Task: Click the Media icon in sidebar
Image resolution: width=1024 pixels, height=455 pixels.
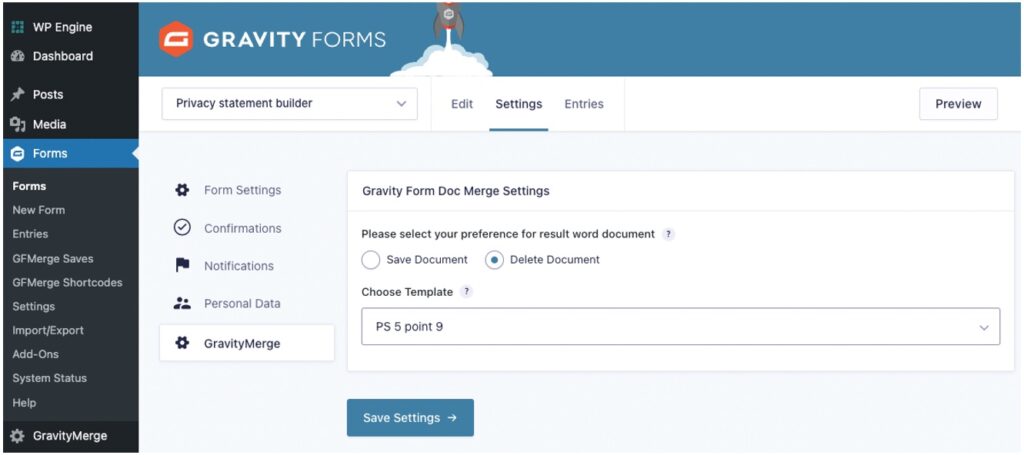Action: [x=17, y=124]
